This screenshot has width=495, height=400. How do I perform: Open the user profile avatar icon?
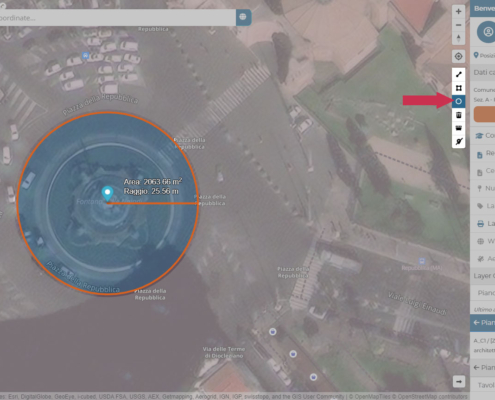(x=488, y=32)
